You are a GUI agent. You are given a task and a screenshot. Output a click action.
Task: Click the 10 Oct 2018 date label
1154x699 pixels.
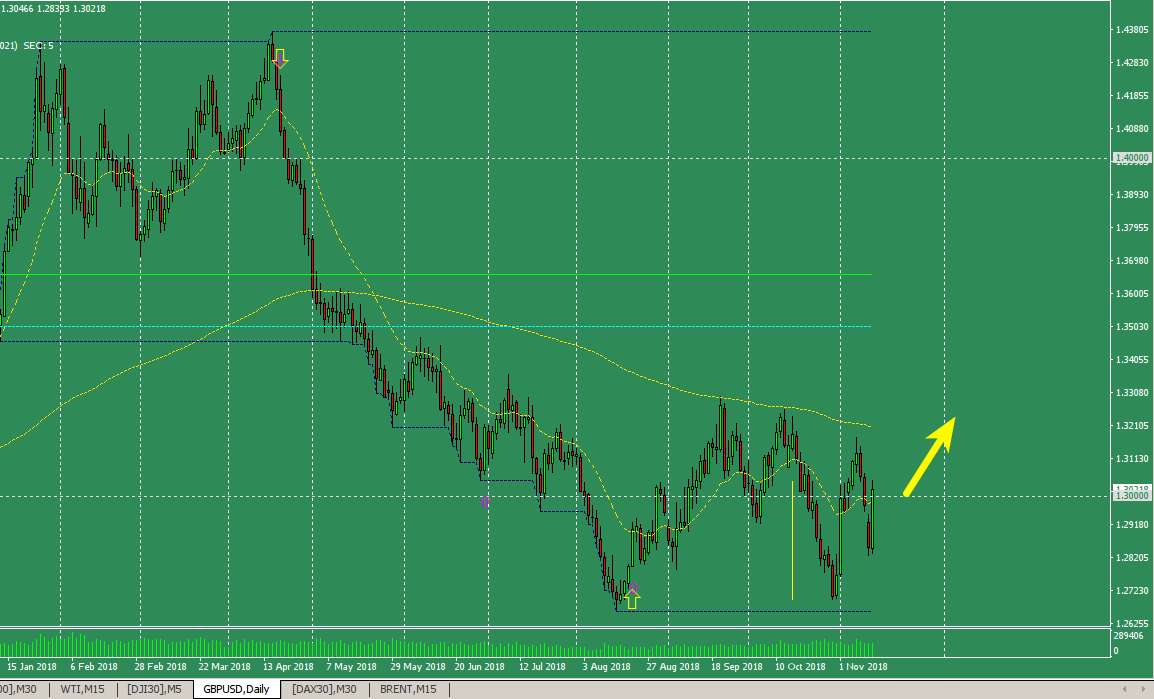pos(800,667)
